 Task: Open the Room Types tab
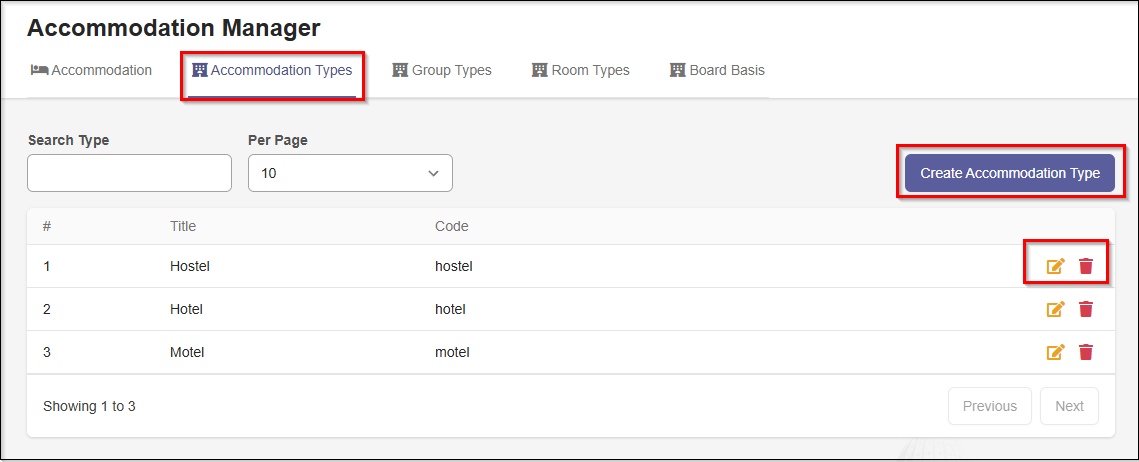coord(581,70)
